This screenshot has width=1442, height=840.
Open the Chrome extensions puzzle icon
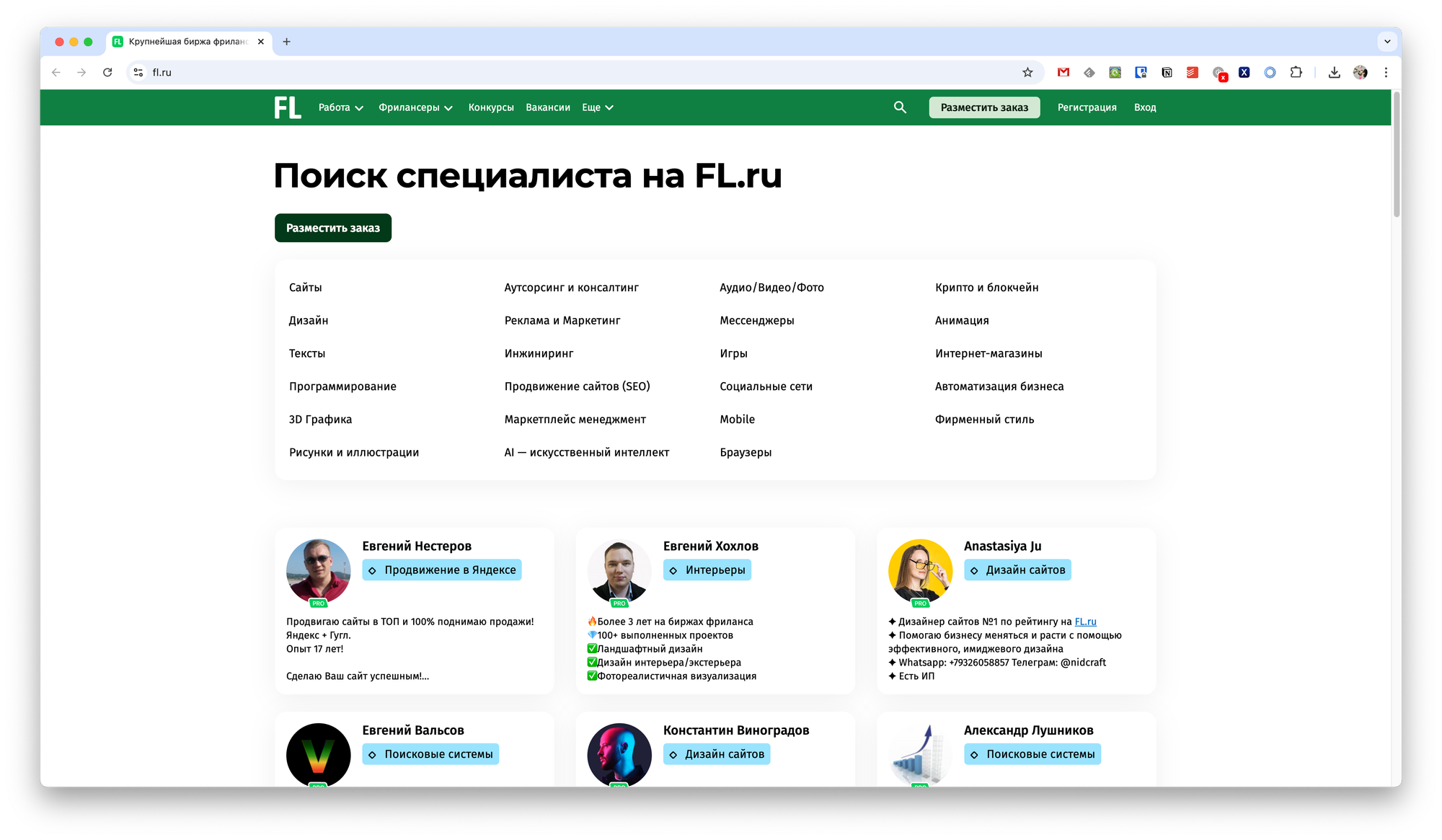pyautogui.click(x=1296, y=72)
